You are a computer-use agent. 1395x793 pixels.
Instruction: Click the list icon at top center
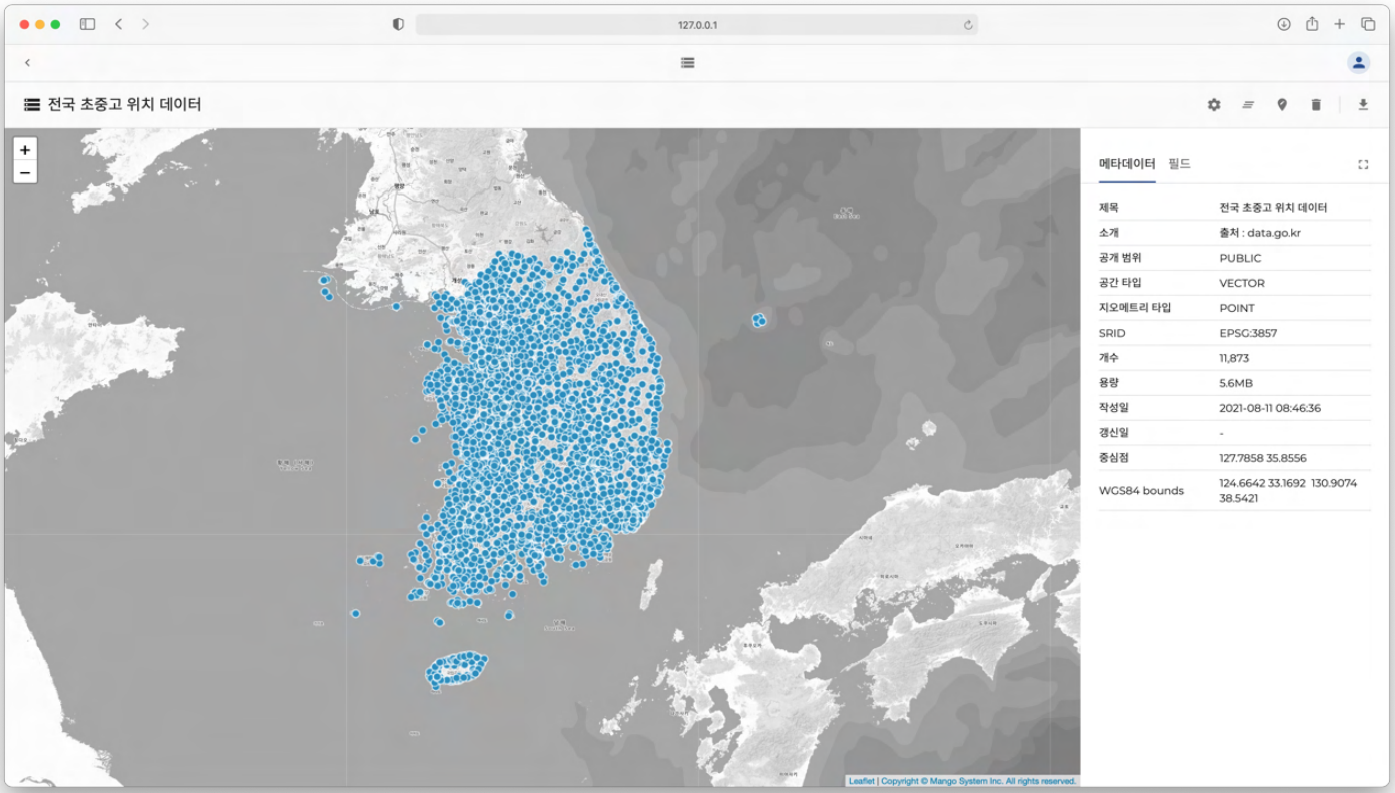pos(688,62)
